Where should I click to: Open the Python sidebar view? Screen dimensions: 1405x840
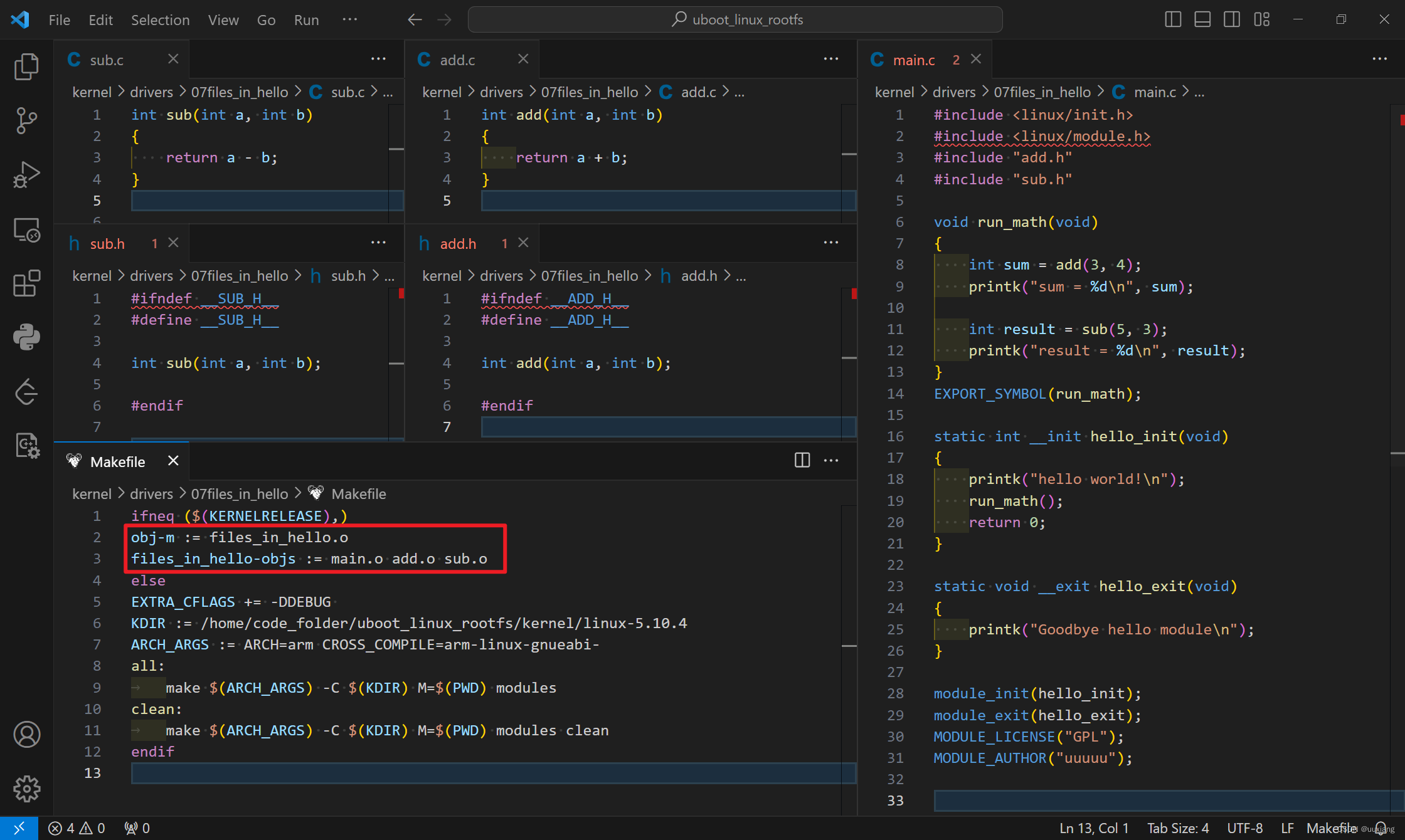[26, 337]
